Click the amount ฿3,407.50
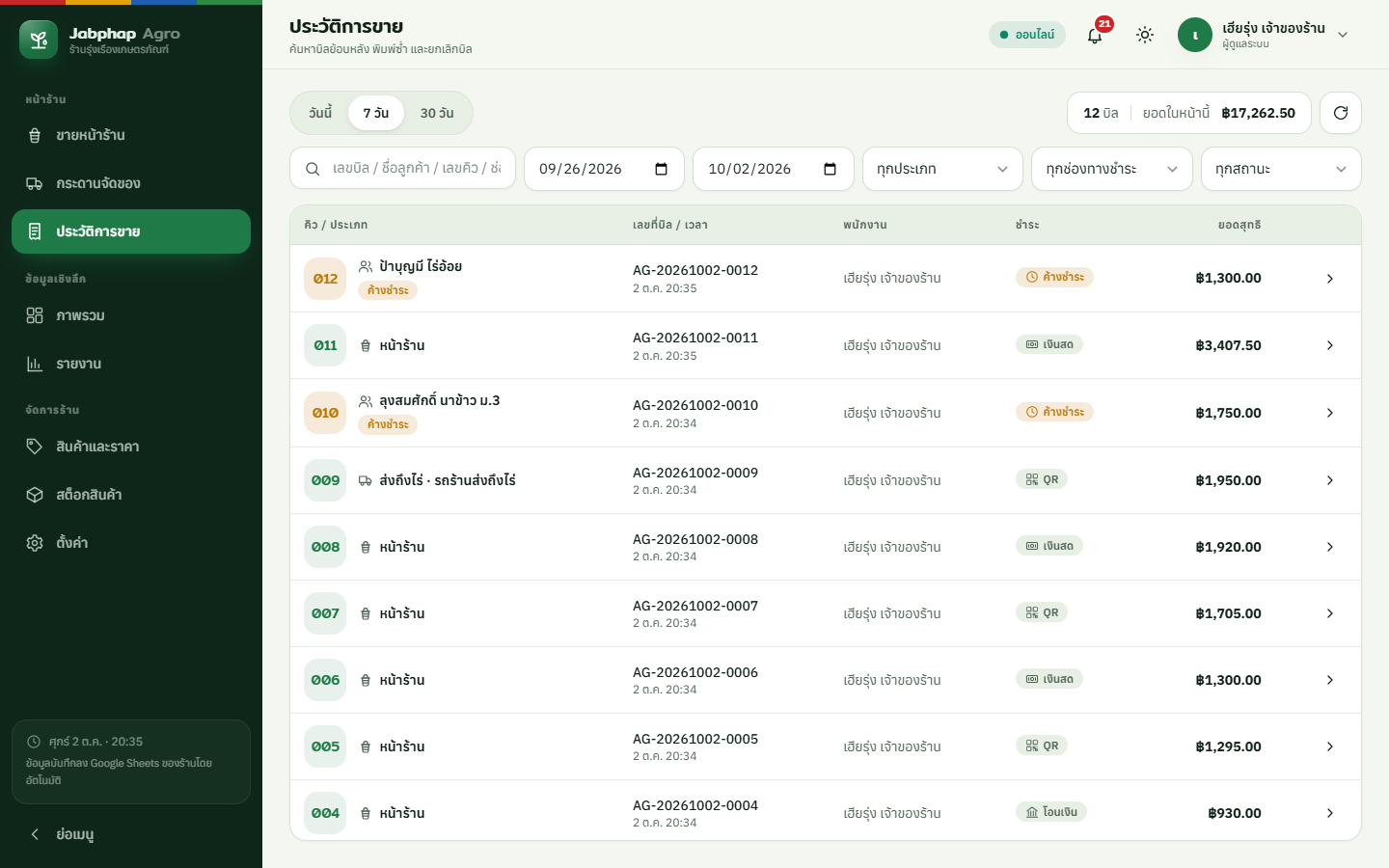The image size is (1389, 868). 1228,345
